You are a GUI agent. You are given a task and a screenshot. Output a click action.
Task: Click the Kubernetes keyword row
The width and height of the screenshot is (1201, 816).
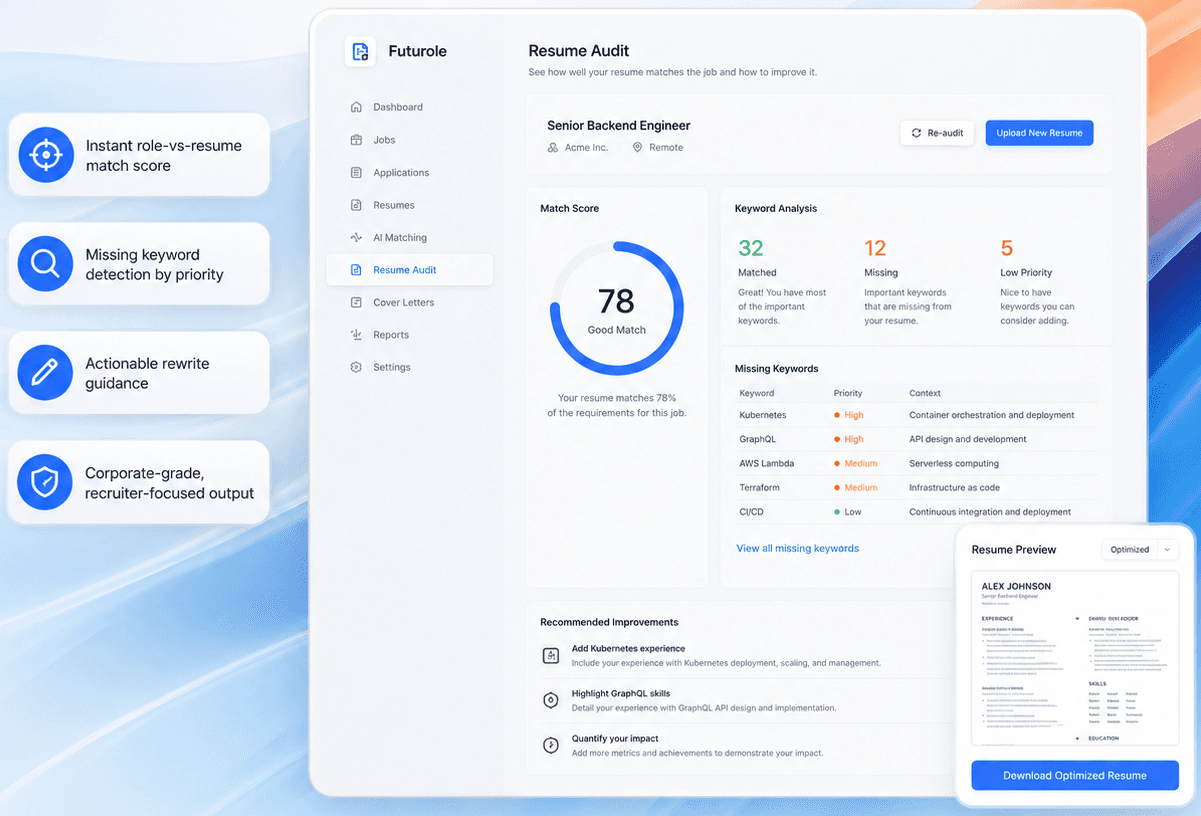pos(916,415)
